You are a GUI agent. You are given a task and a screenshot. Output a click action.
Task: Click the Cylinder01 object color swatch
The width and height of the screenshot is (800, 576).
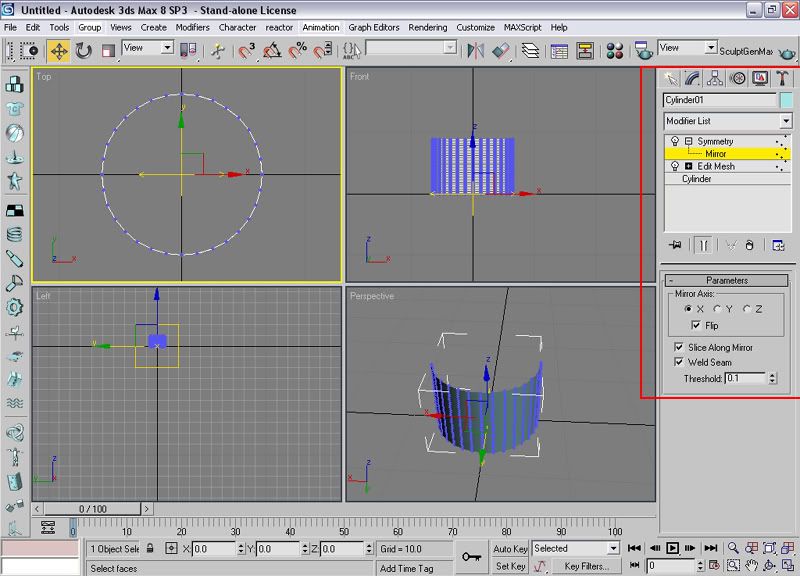pos(786,100)
